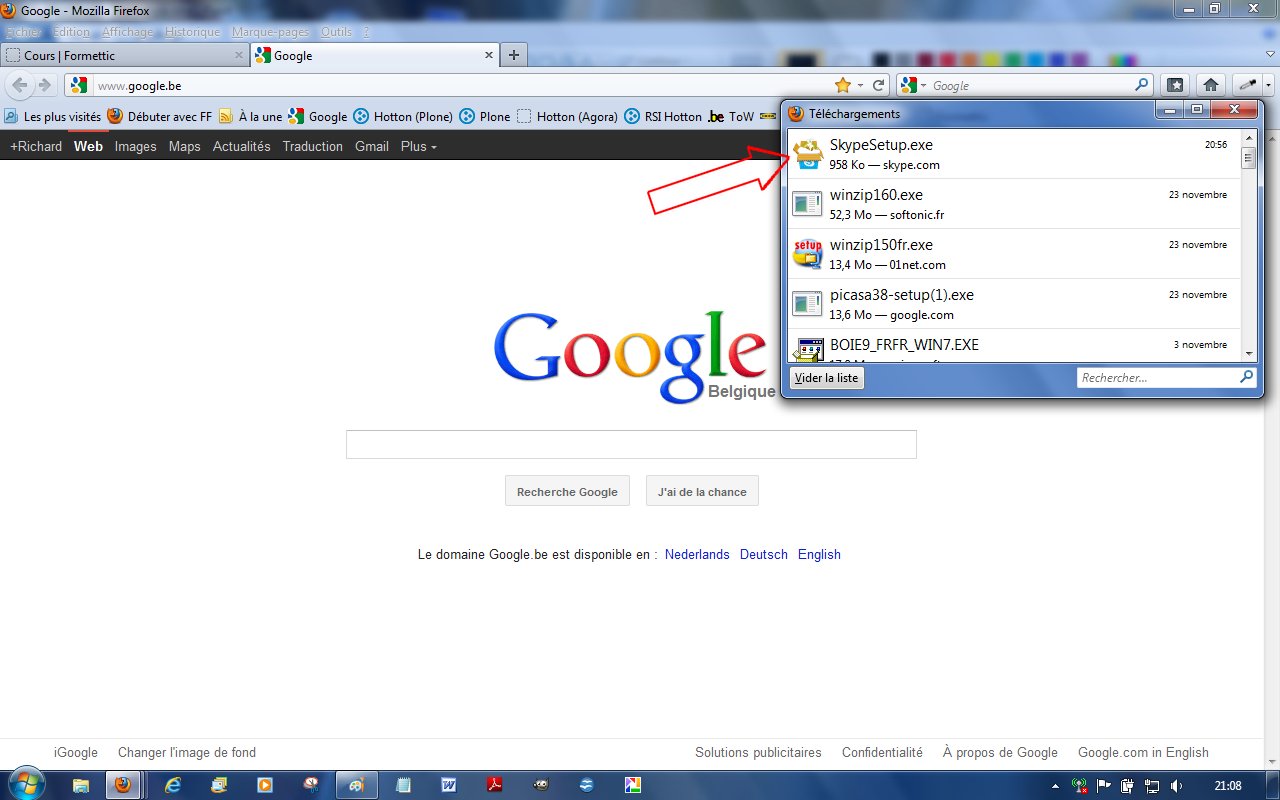Open Images in the Google bar
The height and width of the screenshot is (800, 1280).
point(135,146)
